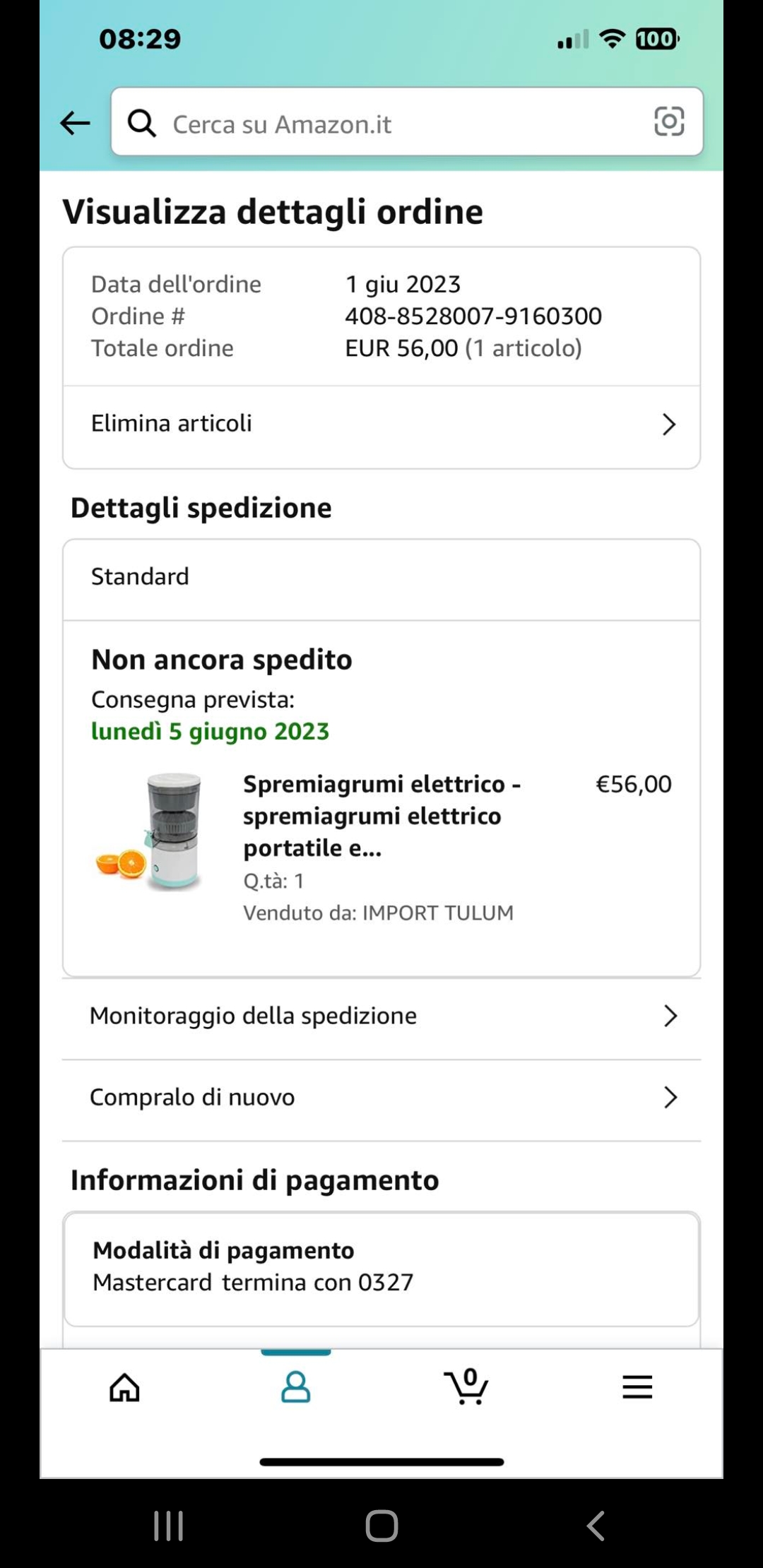This screenshot has width=763, height=1568.
Task: Open Spremiagrumi elettrico product title link
Action: coord(381,816)
